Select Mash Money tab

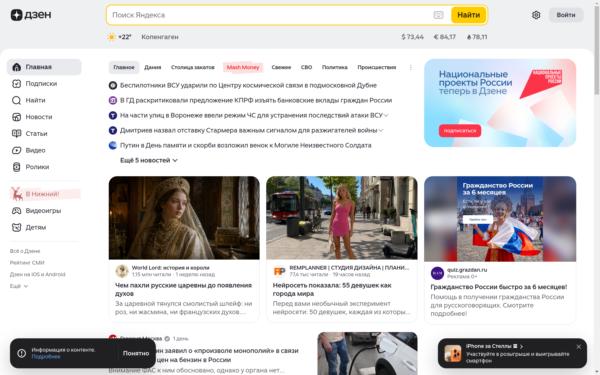coord(243,67)
